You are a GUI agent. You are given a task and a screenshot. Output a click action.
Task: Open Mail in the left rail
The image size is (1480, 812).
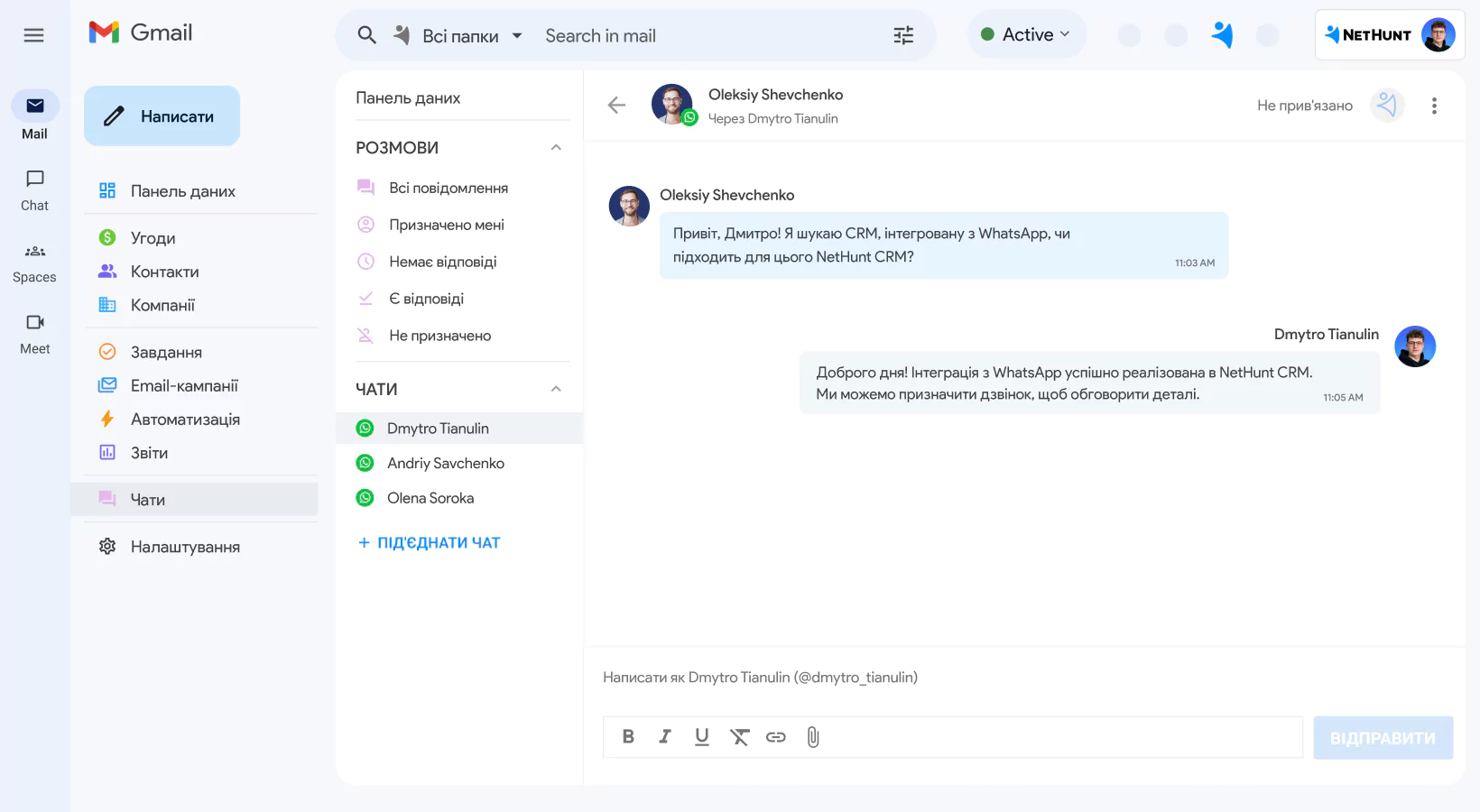(x=35, y=116)
